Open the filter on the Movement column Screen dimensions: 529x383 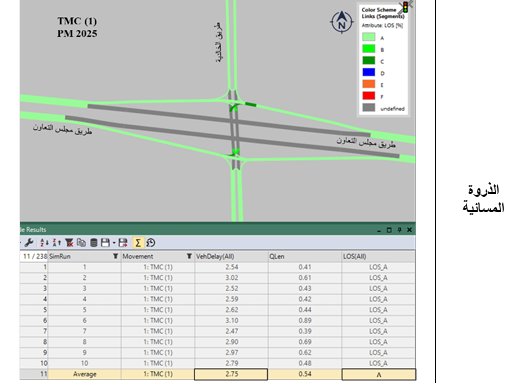click(189, 256)
